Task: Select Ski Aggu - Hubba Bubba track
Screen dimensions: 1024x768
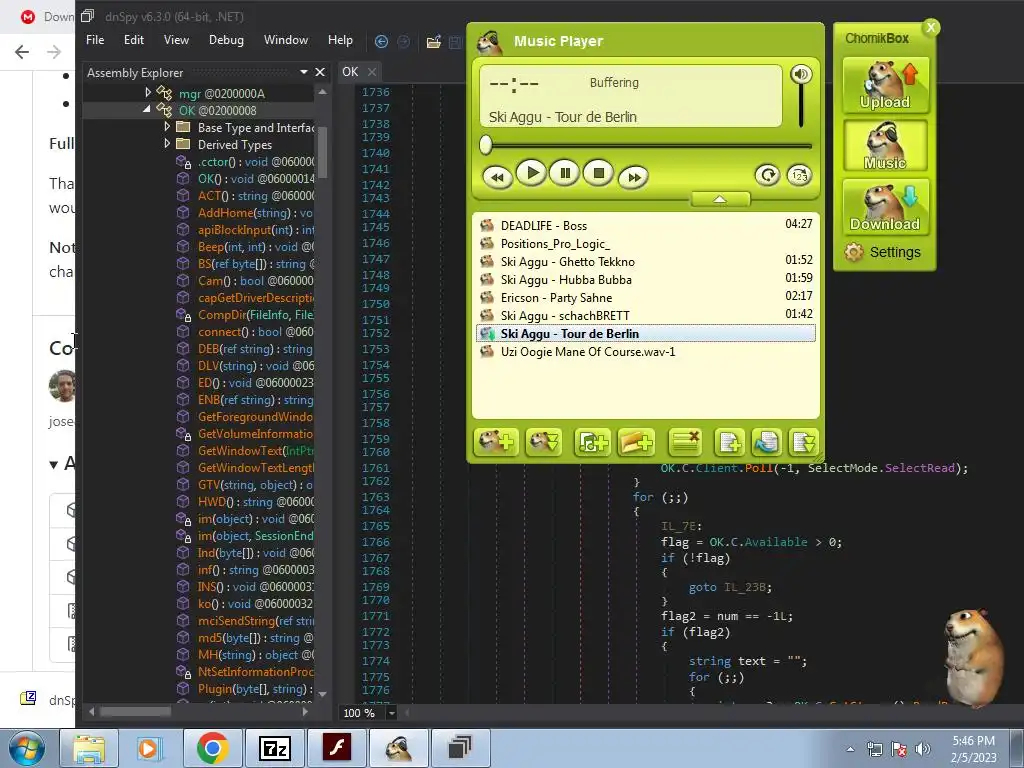Action: (646, 280)
